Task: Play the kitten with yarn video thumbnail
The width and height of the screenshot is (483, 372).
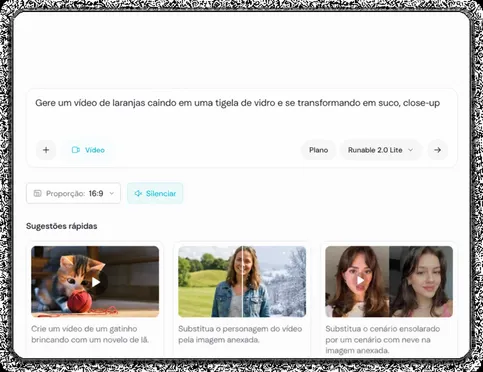Action: coord(95,282)
